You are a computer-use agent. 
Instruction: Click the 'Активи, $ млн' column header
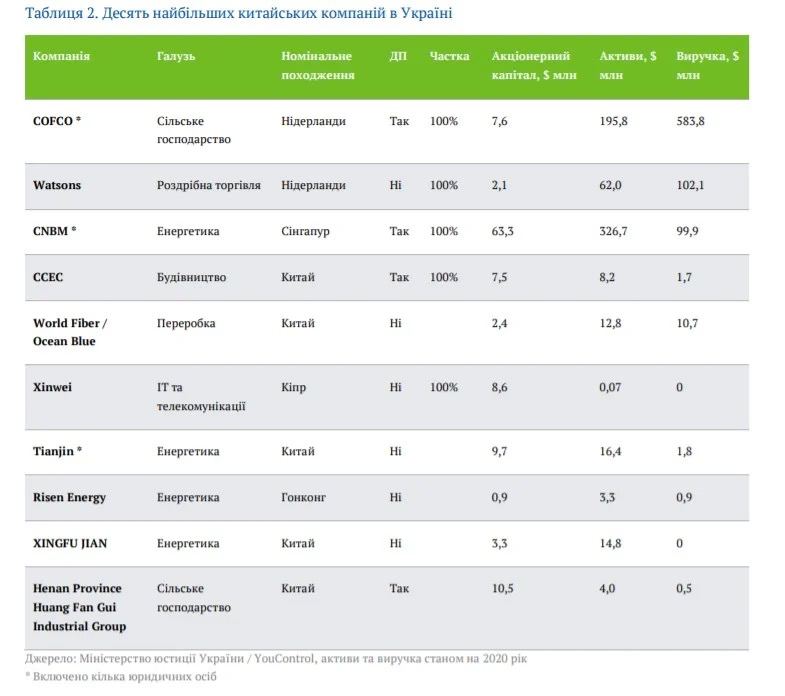(627, 66)
